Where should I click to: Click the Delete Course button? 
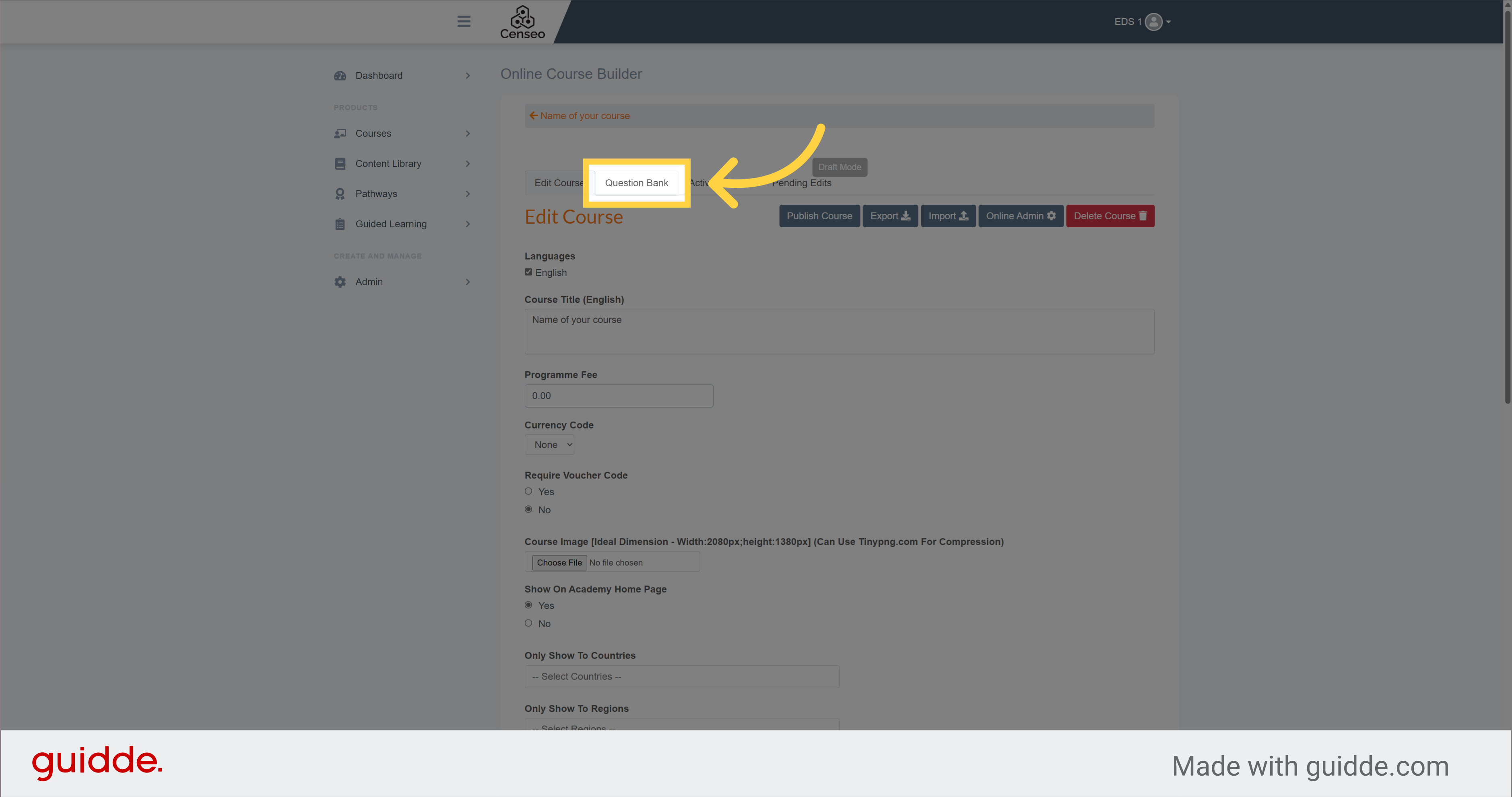pyautogui.click(x=1110, y=215)
